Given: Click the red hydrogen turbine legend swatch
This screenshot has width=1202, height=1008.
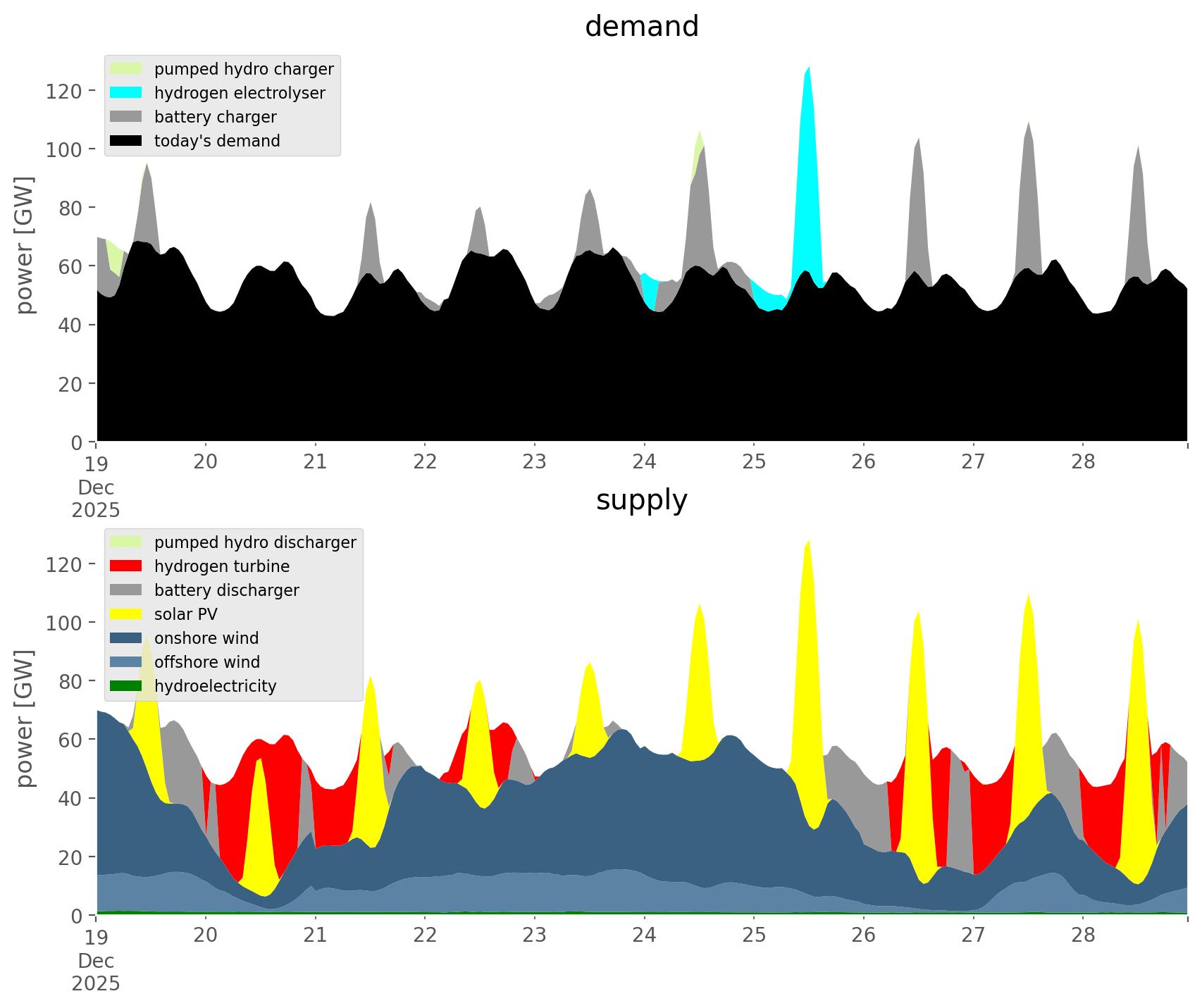Looking at the screenshot, I should (x=126, y=566).
